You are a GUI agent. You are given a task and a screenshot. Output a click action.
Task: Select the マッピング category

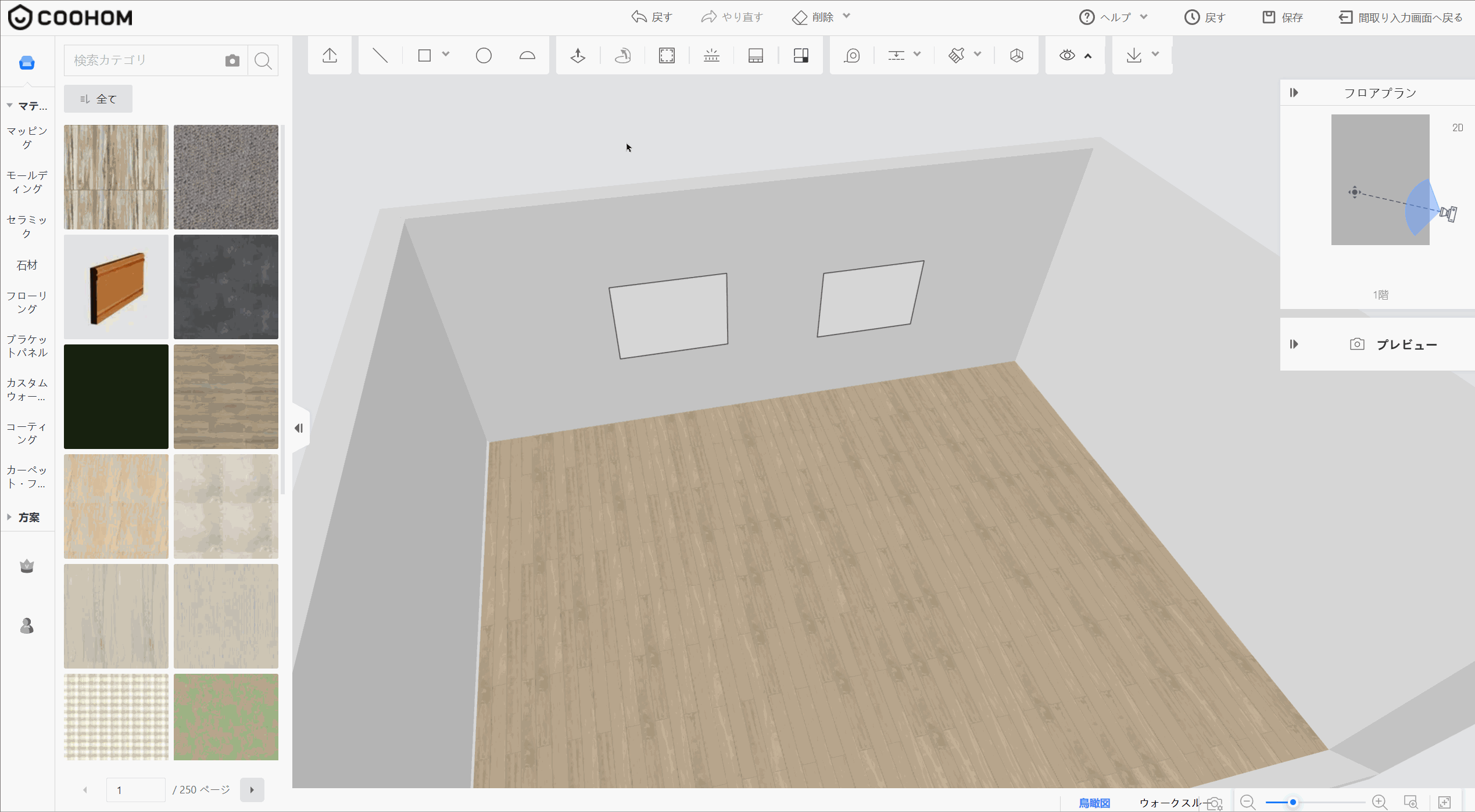point(27,138)
